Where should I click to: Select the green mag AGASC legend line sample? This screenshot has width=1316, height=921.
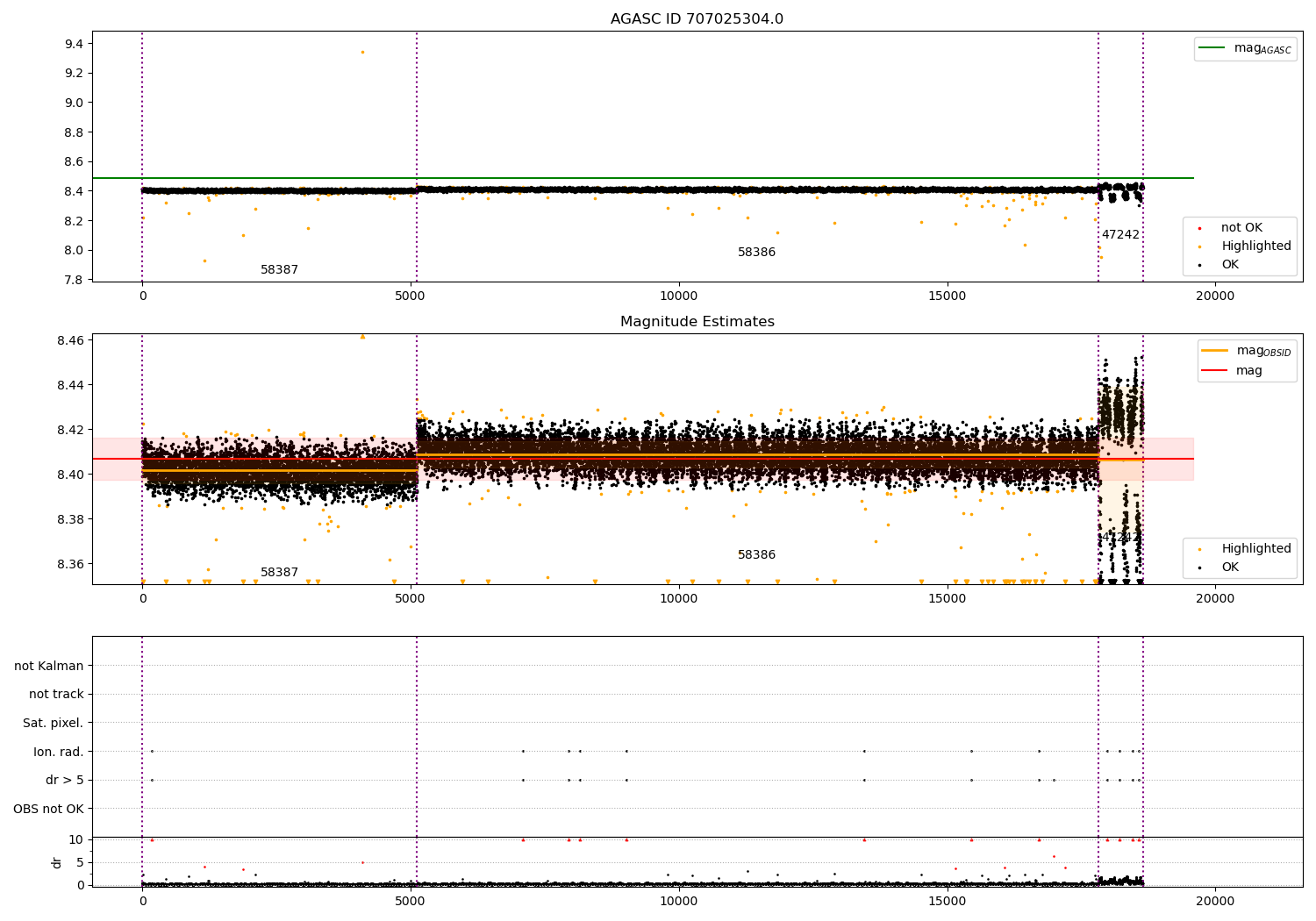1212,48
